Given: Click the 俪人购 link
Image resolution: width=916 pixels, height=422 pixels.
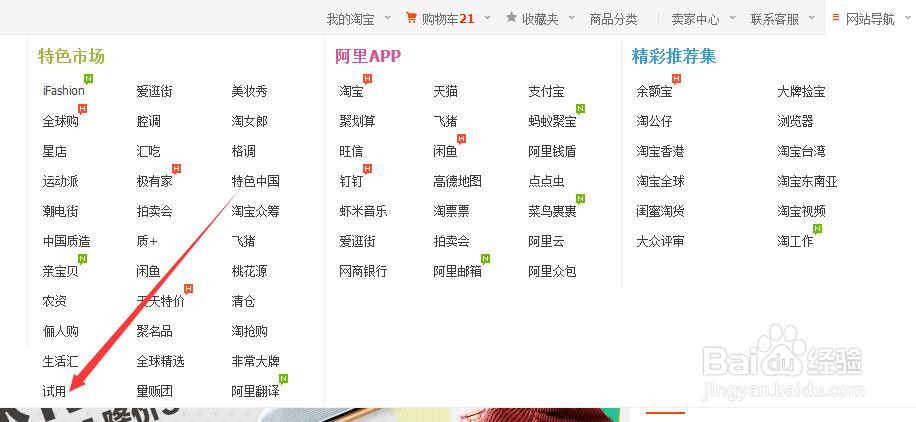Looking at the screenshot, I should coord(61,331).
